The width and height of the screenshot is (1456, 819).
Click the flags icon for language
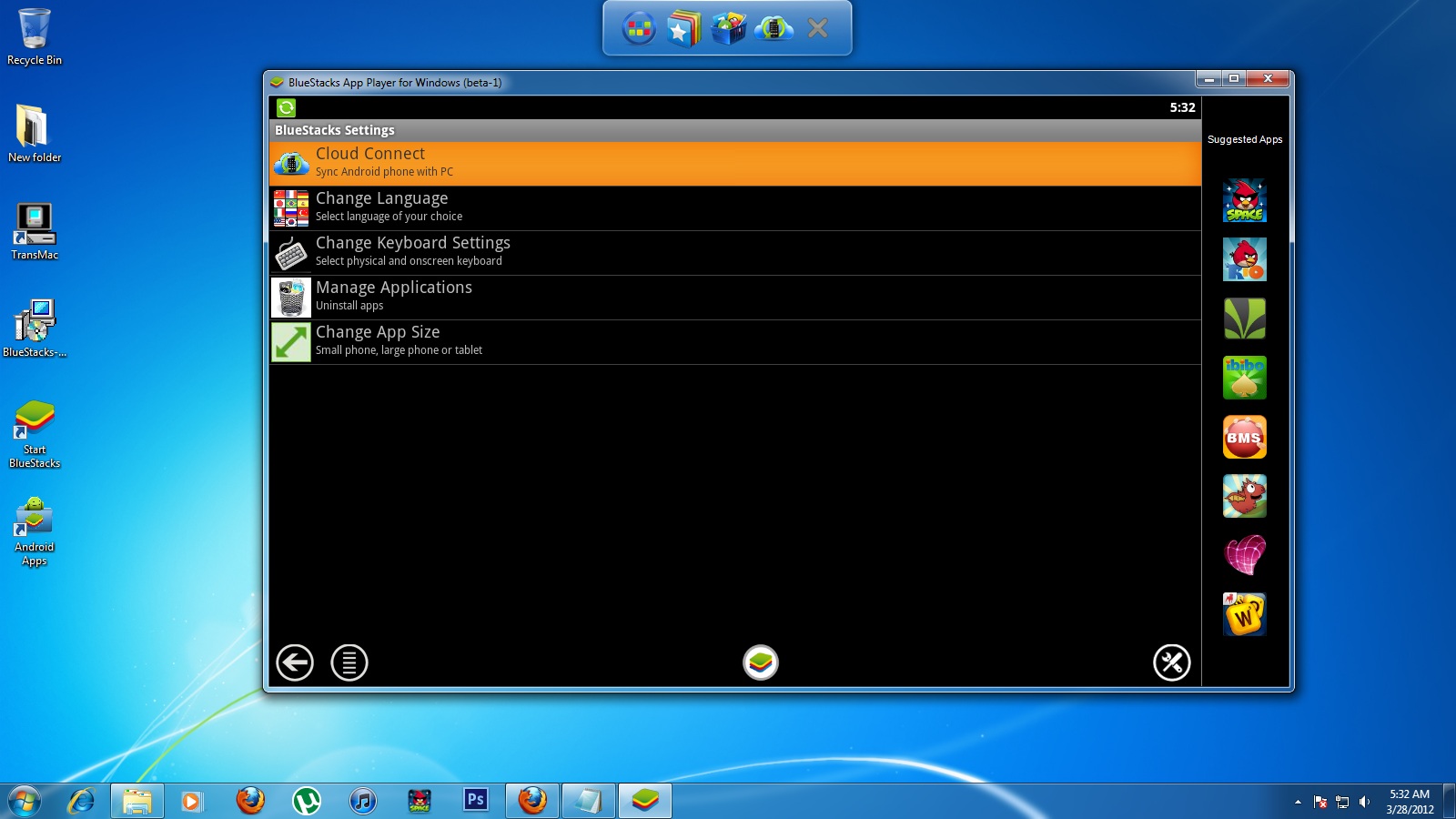(x=291, y=208)
